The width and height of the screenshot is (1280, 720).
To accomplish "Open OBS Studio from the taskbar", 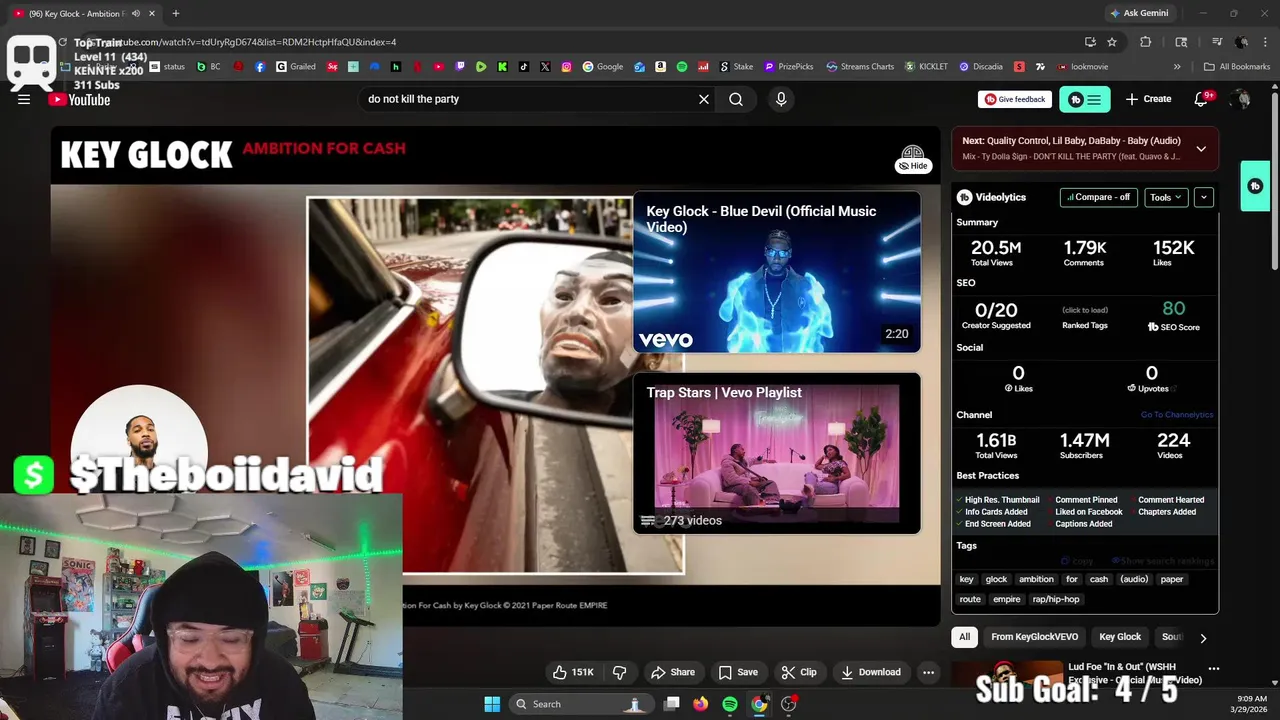I will 789,704.
